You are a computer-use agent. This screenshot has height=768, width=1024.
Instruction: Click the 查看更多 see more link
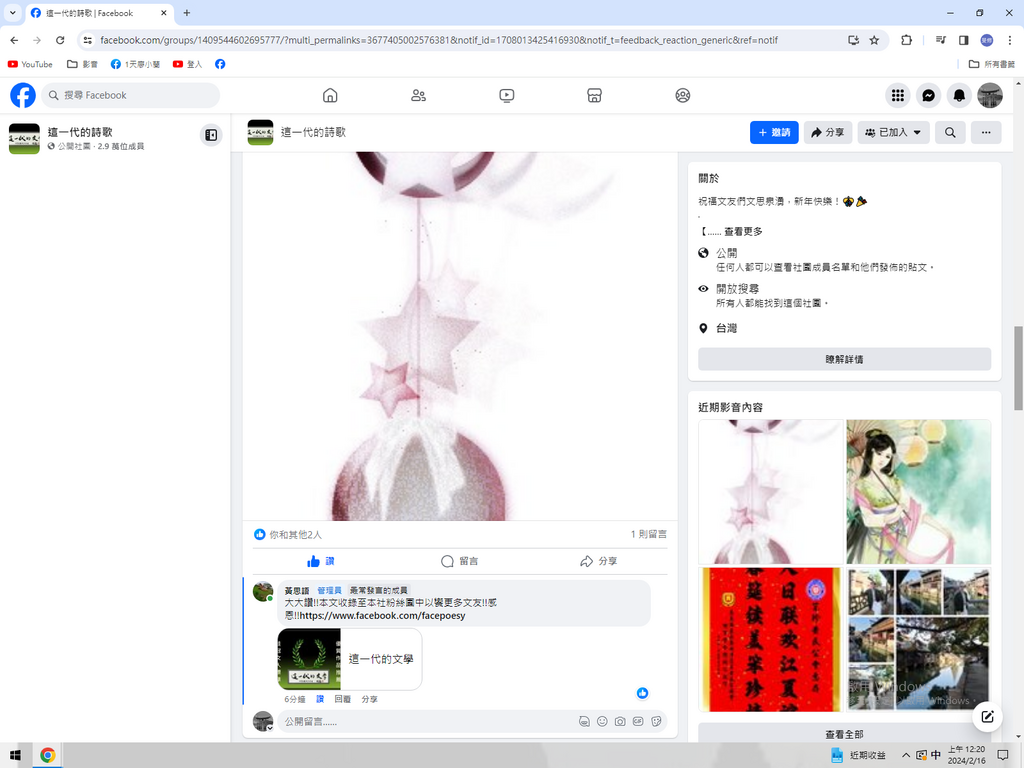[742, 231]
